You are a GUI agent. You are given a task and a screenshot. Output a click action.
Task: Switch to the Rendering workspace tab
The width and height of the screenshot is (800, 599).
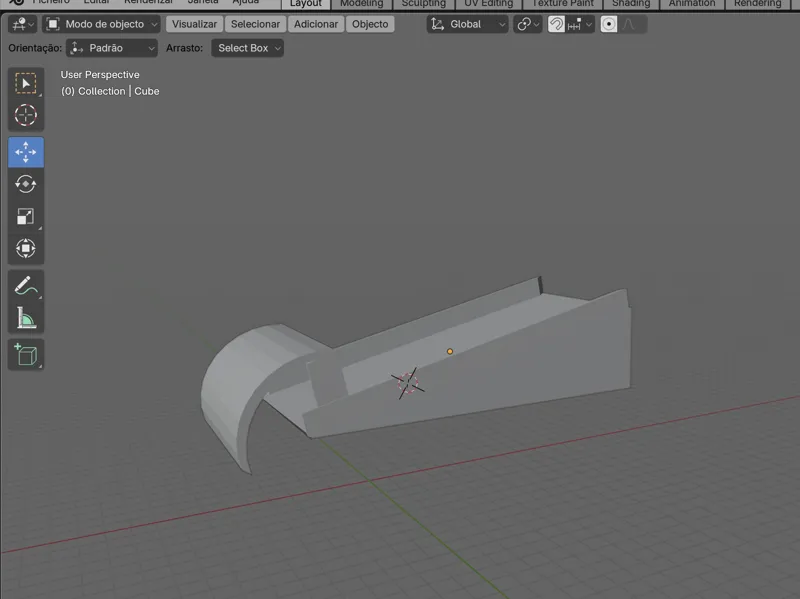[x=758, y=4]
